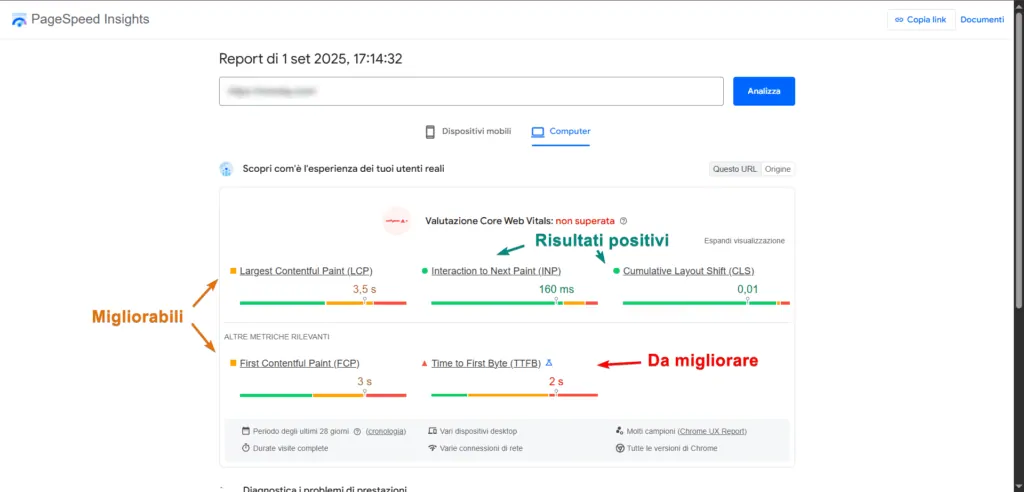This screenshot has height=492, width=1024.
Task: Click the TTFB distribution bar
Action: (514, 395)
